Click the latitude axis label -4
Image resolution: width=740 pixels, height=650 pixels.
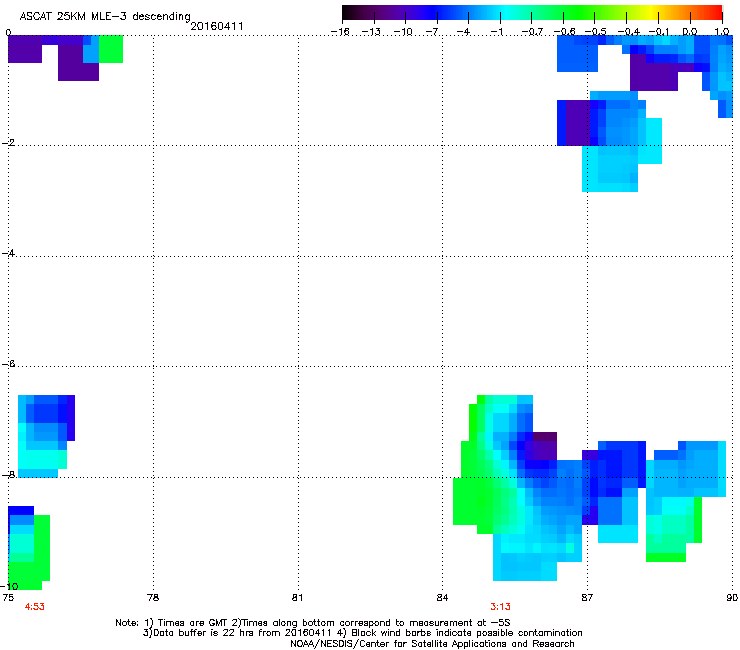[x=8, y=253]
